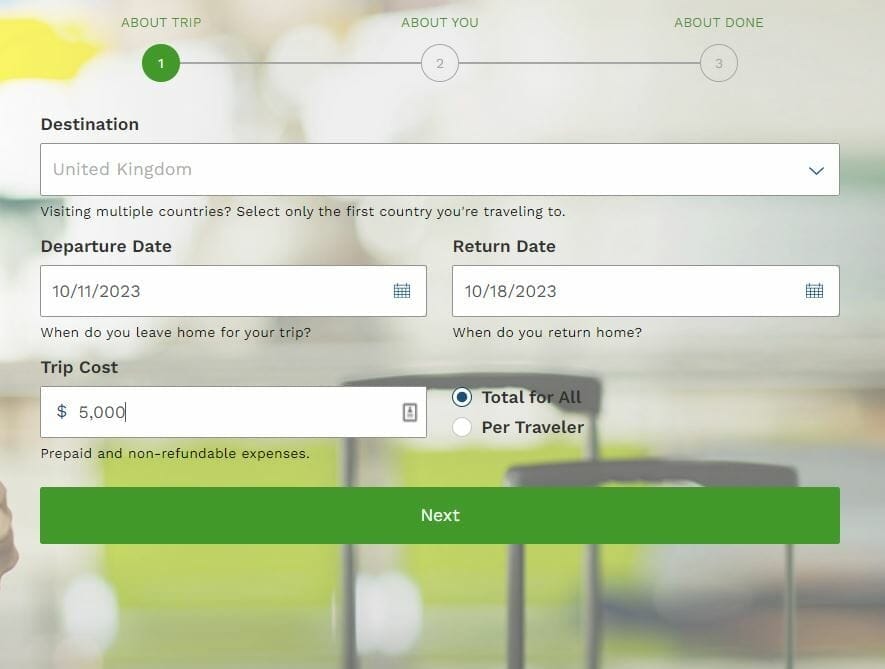Click the Destination field label
885x669 pixels.
point(90,124)
